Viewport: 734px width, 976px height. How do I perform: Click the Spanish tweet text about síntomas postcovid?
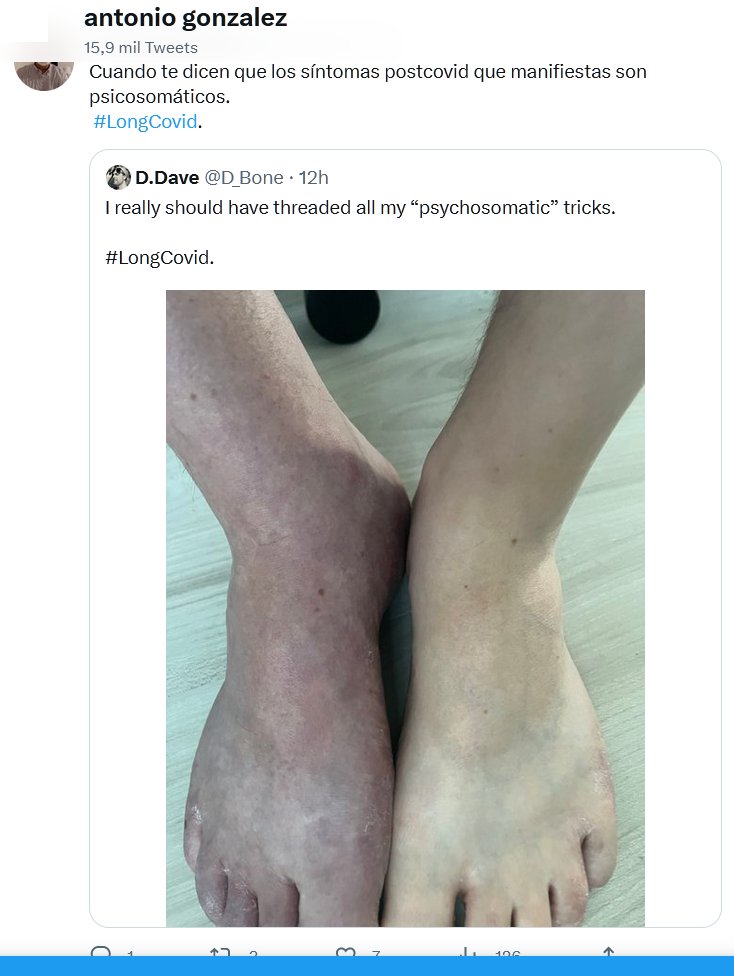coord(368,84)
